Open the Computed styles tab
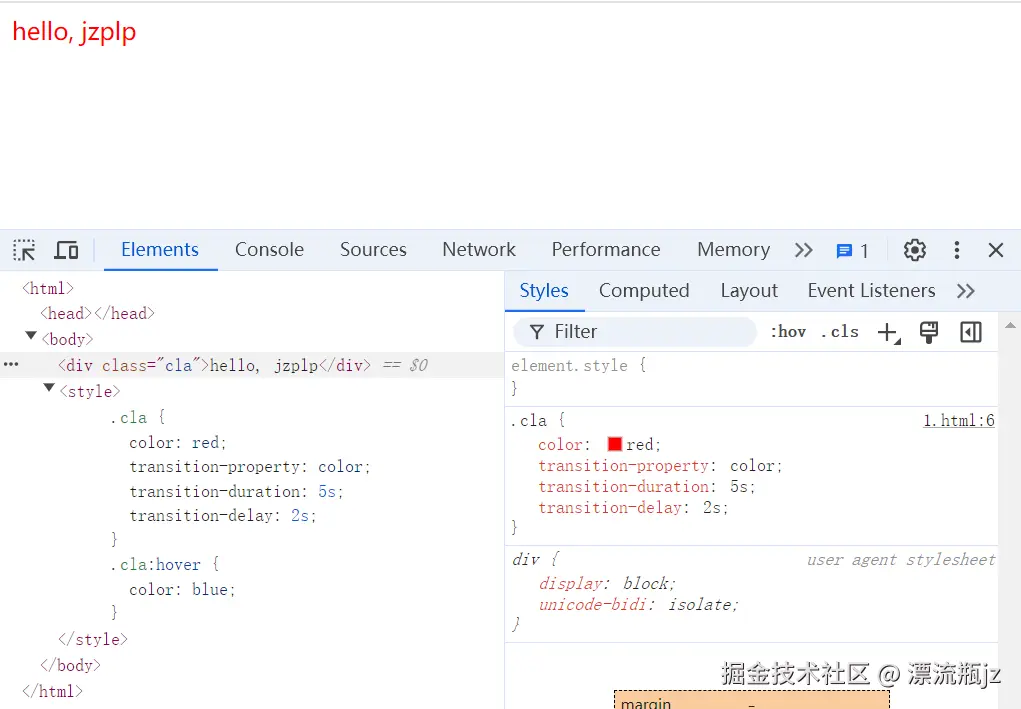 point(643,290)
